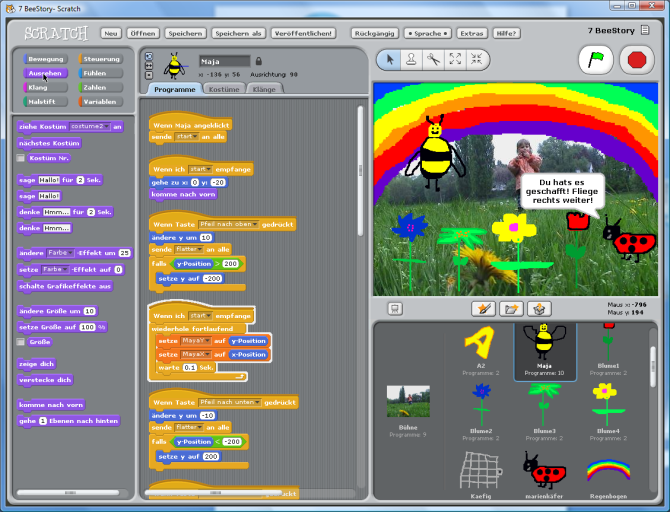
Task: Enable the Kostüm Nr. checkbox
Action: point(20,158)
